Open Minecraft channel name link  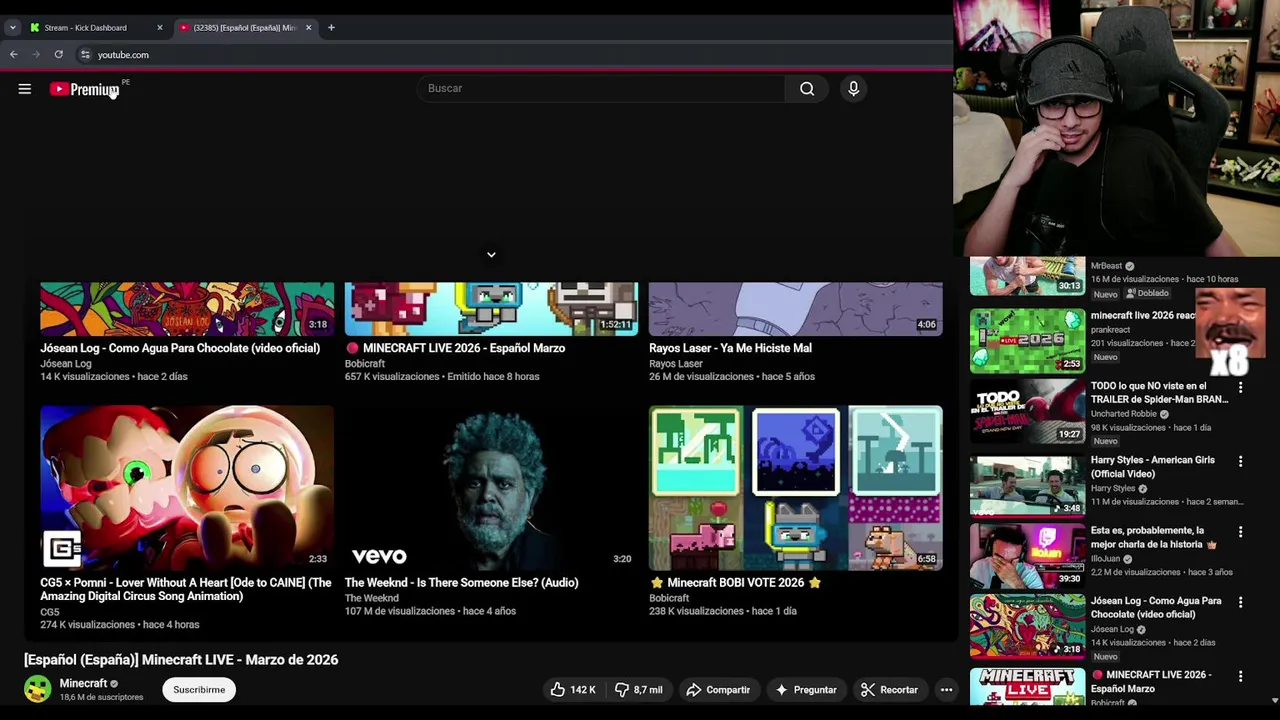coord(83,684)
